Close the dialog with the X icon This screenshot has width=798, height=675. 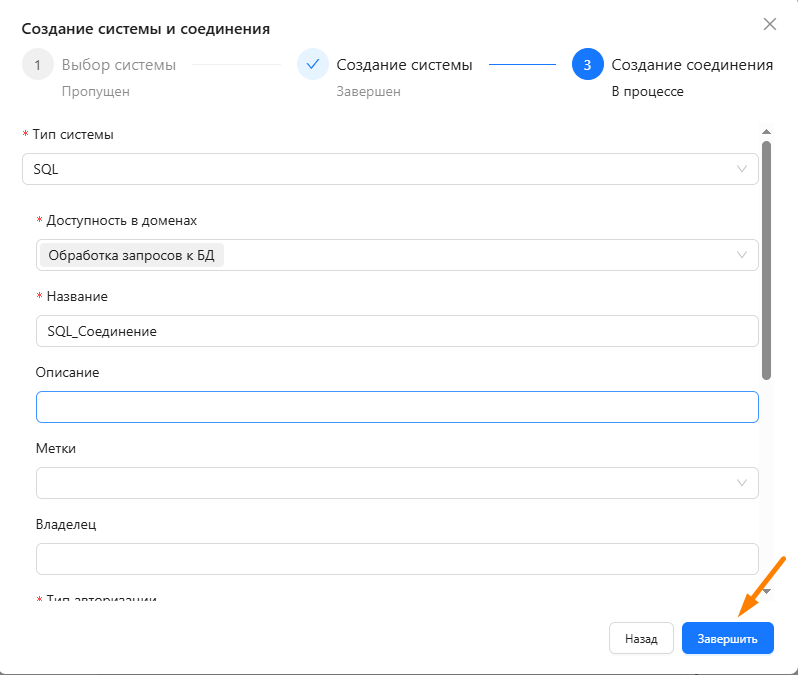point(769,24)
